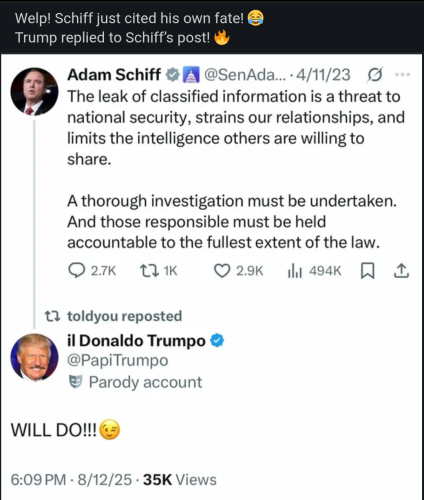Bookmark the Adam Schiff tweet
Image resolution: width=424 pixels, height=500 pixels.
coord(368,271)
